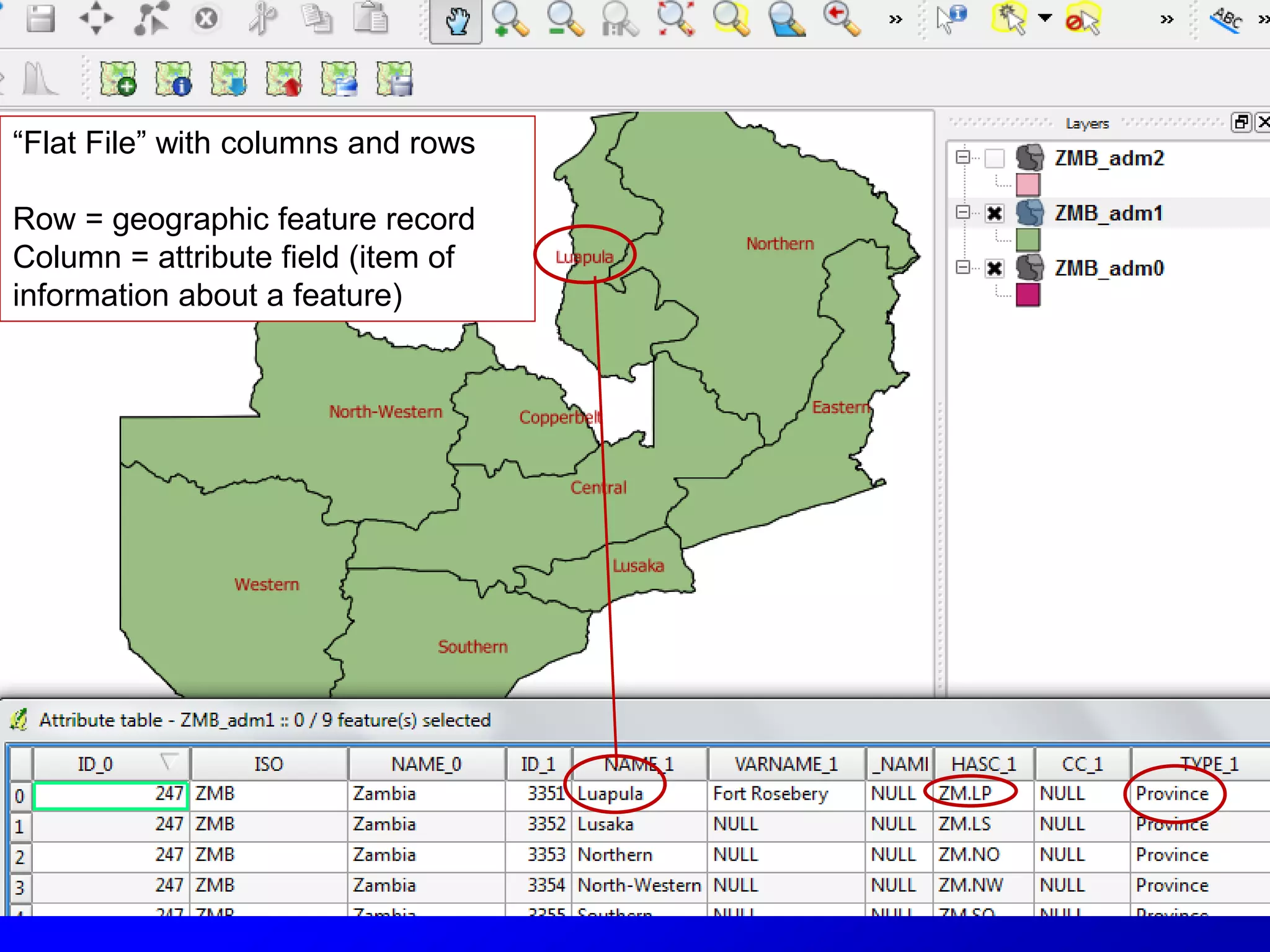Select the ZMB_adm0 layer name
The width and height of the screenshot is (1270, 952).
1109,268
